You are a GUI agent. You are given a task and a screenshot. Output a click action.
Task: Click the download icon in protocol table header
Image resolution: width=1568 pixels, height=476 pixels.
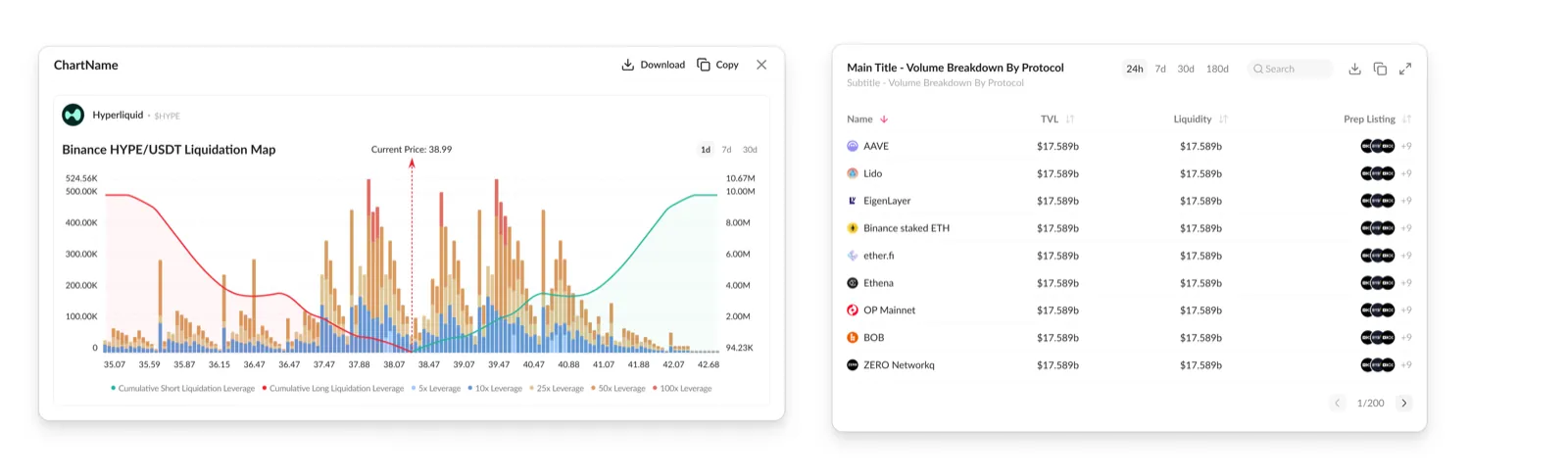point(1354,69)
